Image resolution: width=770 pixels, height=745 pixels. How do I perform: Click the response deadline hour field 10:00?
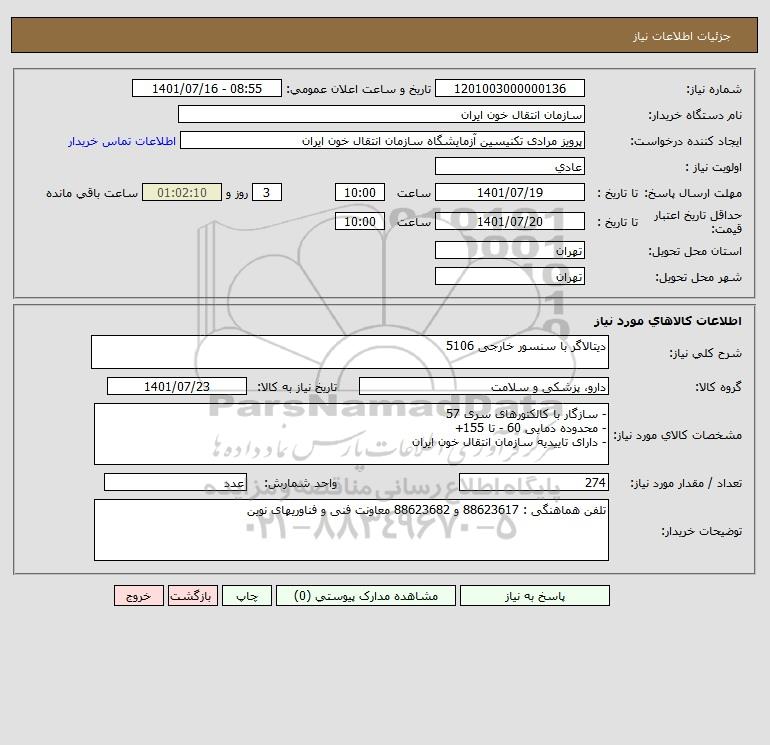pyautogui.click(x=360, y=193)
